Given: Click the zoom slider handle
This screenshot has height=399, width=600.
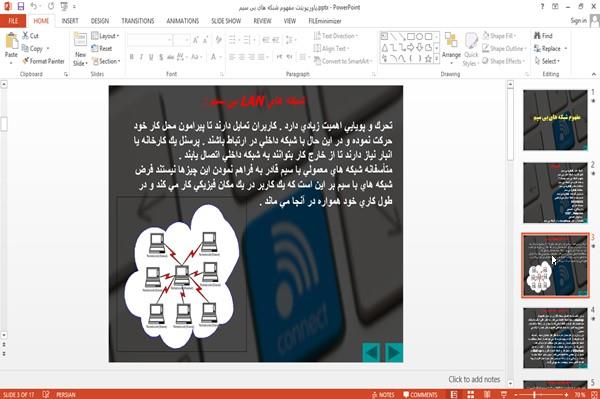Looking at the screenshot, I should [535, 395].
